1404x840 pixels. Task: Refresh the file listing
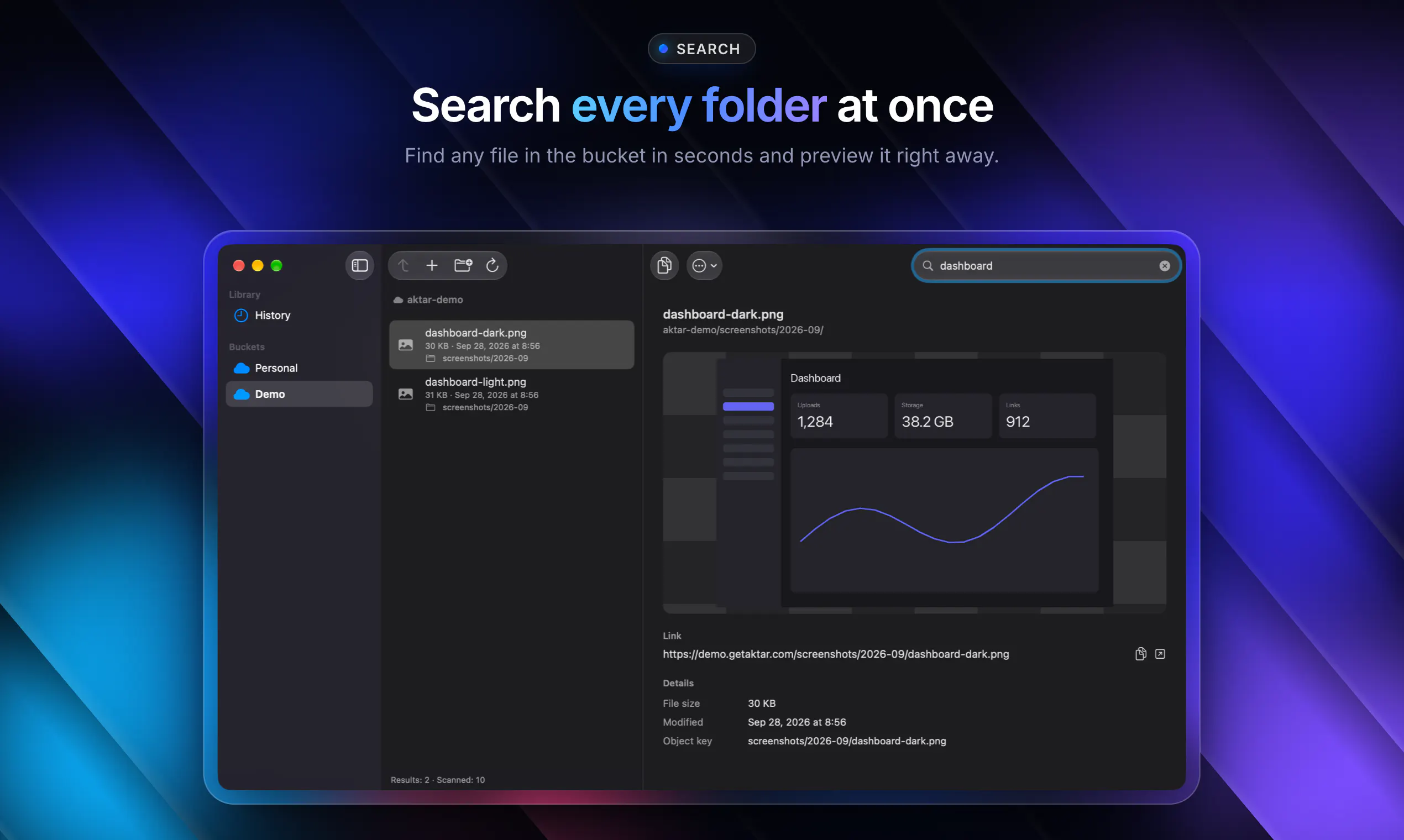pyautogui.click(x=493, y=265)
